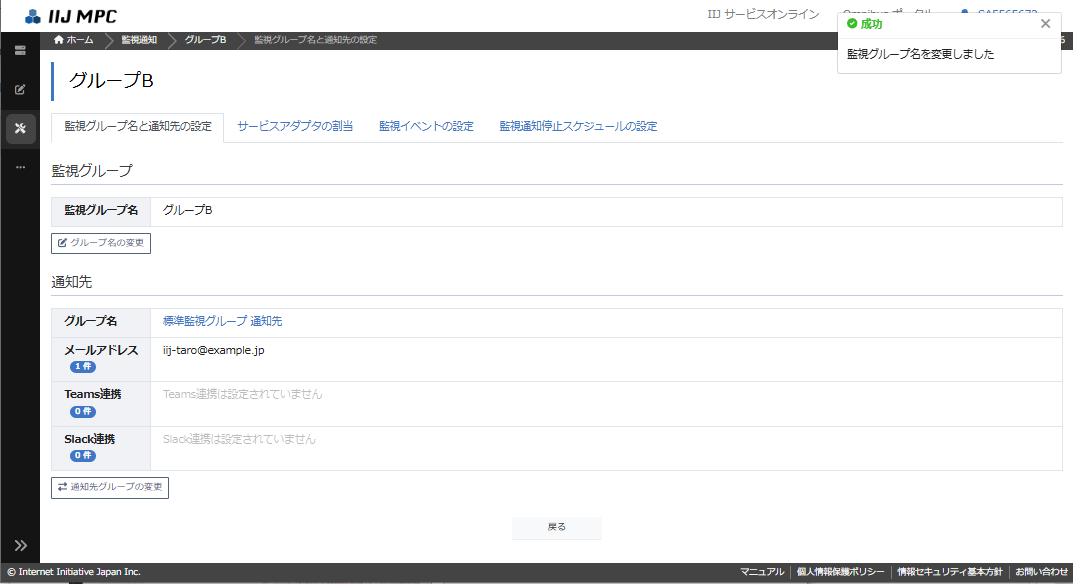Click 通知先グループの変更 button
Image resolution: width=1073 pixels, height=584 pixels.
[x=109, y=487]
